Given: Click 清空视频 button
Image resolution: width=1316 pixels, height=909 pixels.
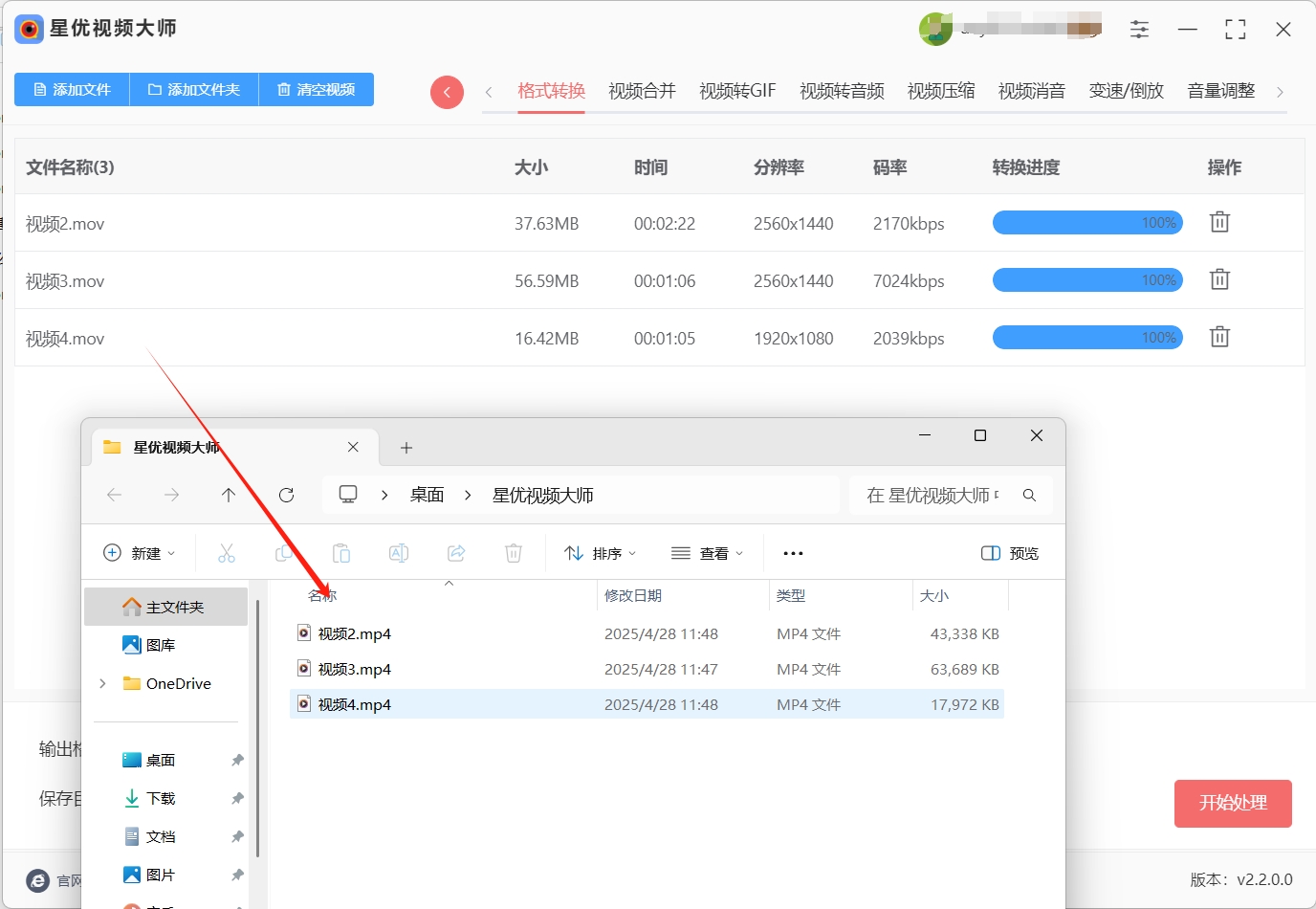Looking at the screenshot, I should pyautogui.click(x=317, y=89).
